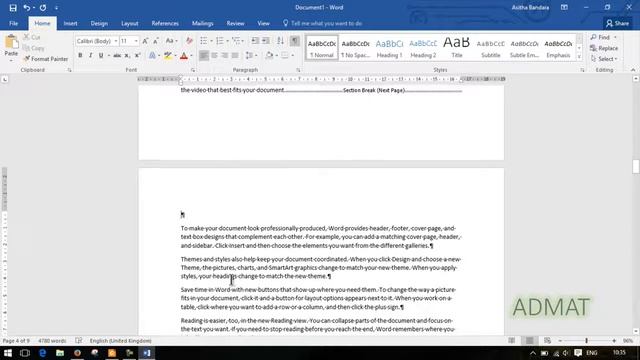
Task: Click Decrease Indent icon
Action: pos(255,41)
